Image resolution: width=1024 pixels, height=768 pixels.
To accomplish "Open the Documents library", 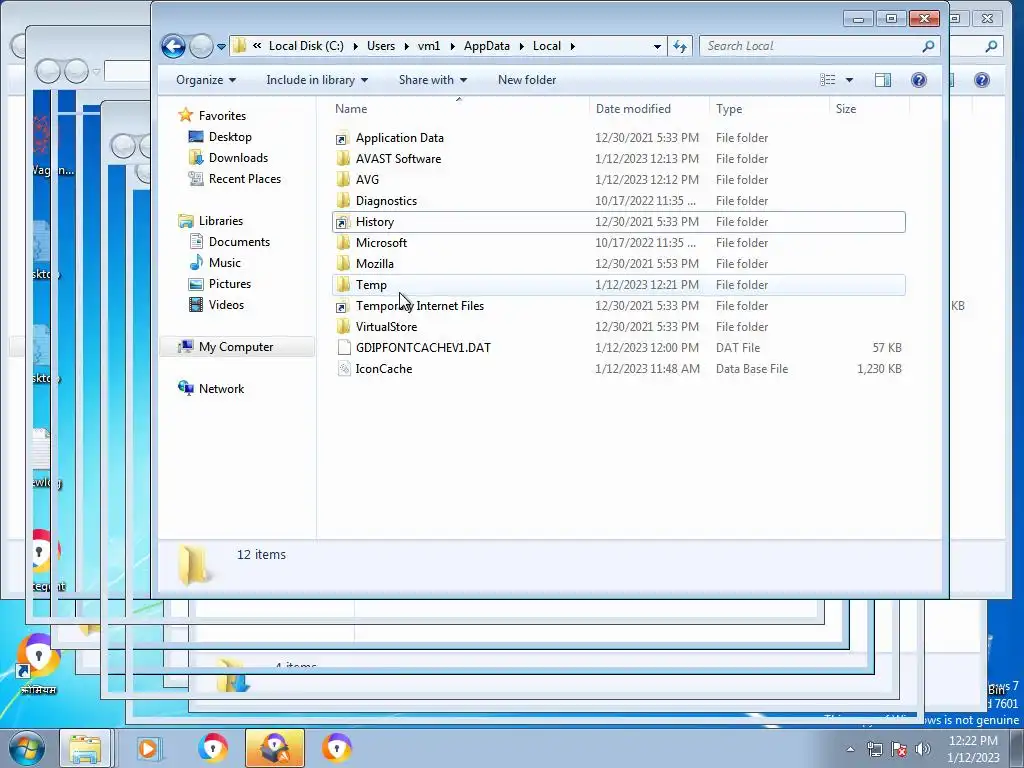I will tap(239, 242).
